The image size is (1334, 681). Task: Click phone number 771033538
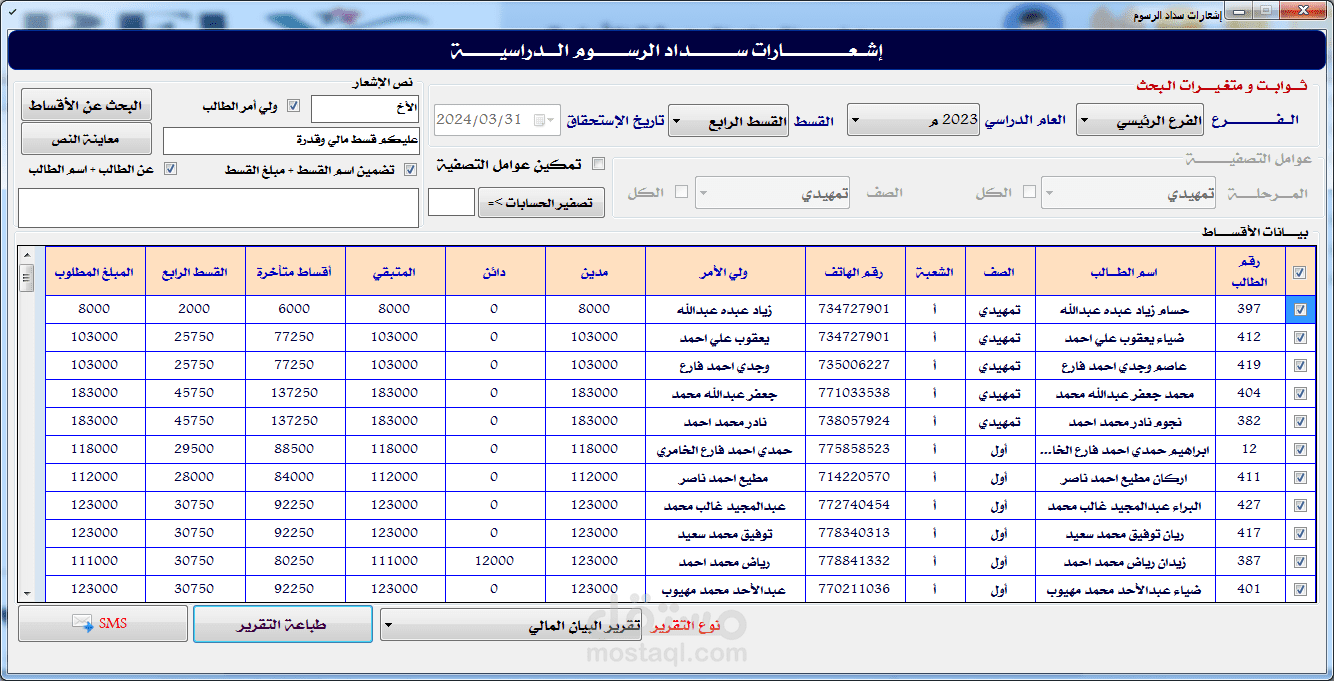click(855, 393)
